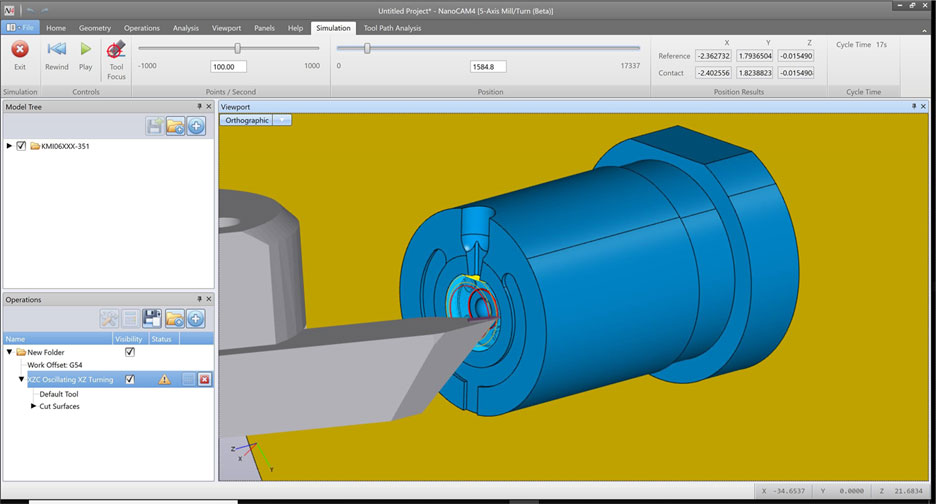Image resolution: width=936 pixels, height=504 pixels.
Task: Click the Operations save disk icon
Action: [x=152, y=319]
